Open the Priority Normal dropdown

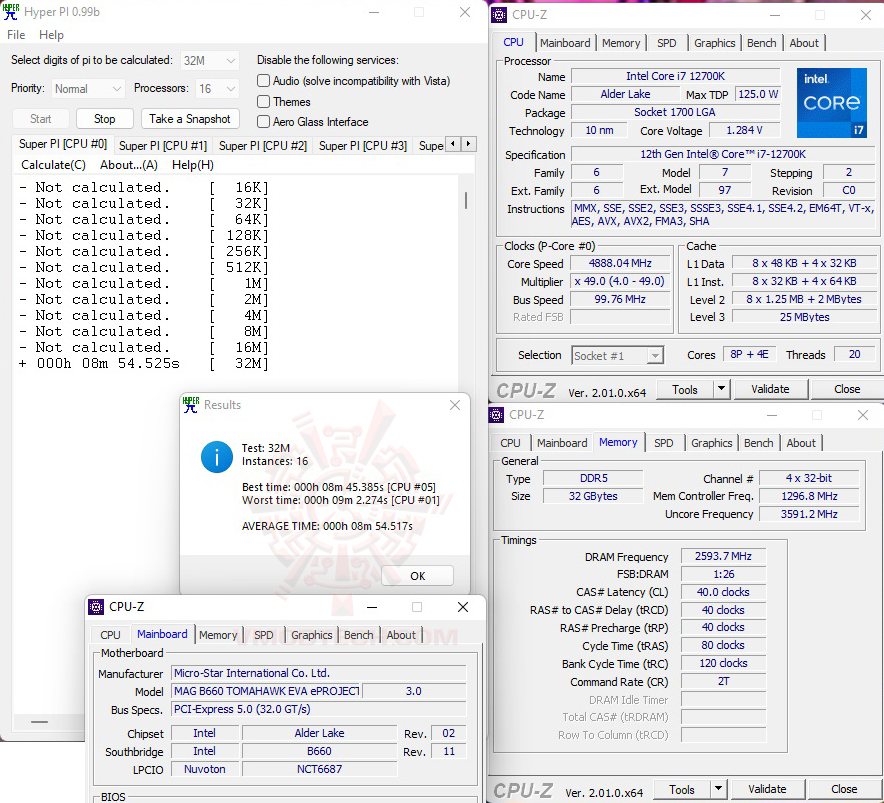[89, 89]
